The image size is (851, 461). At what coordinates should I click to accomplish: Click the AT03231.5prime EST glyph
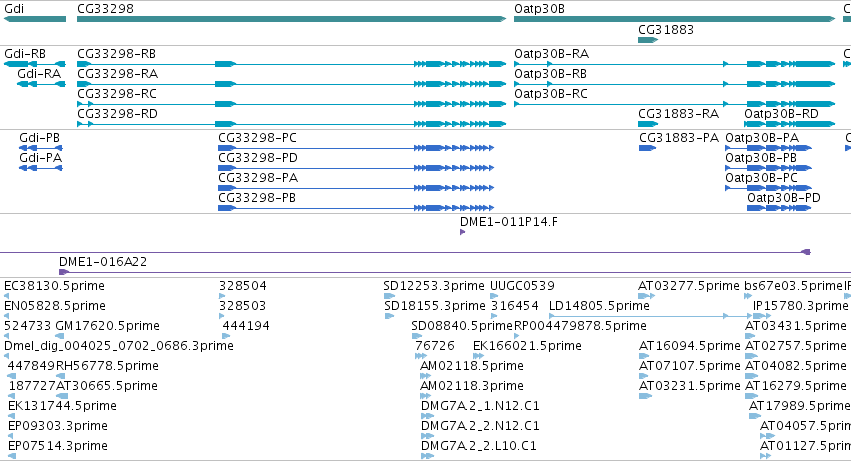[645, 396]
